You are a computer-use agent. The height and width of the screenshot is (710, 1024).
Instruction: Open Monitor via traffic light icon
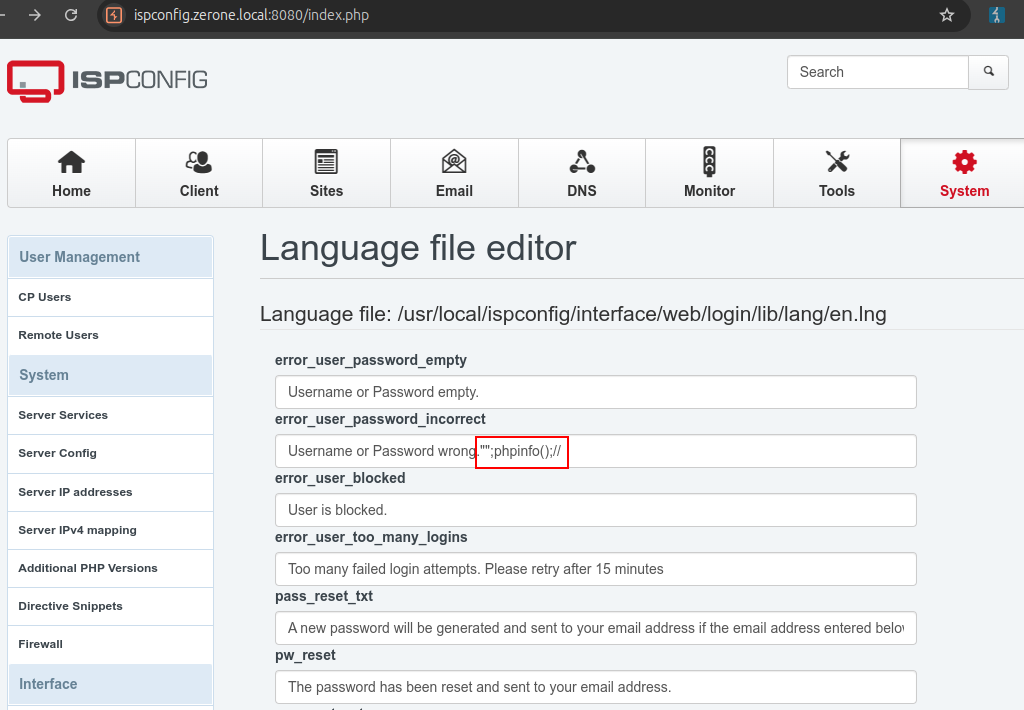click(x=709, y=161)
